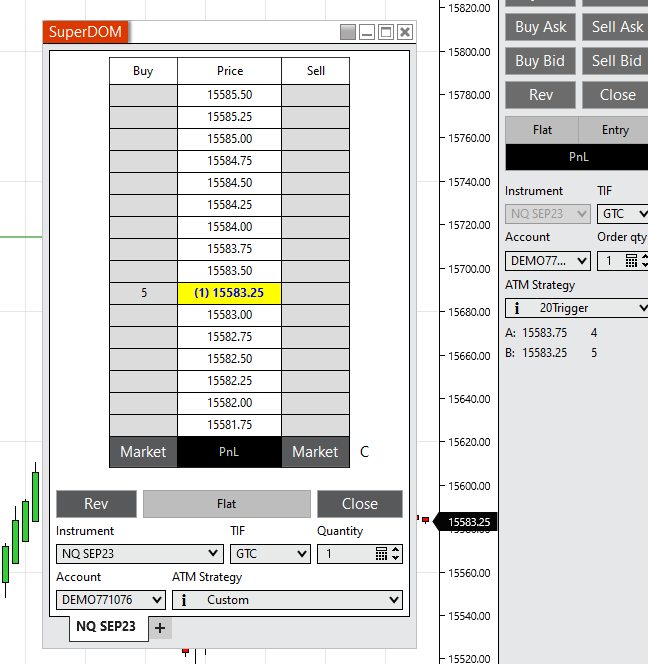Open the SuperDOM TIF dropdown GTC
648x664 pixels.
tap(270, 554)
